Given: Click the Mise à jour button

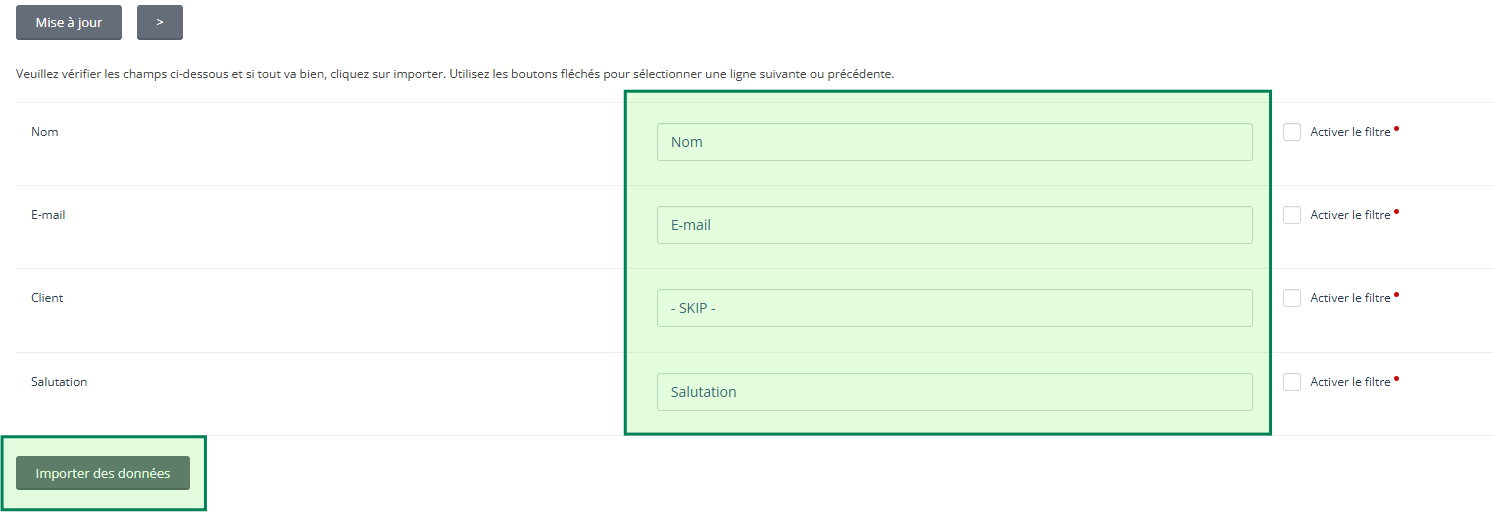Looking at the screenshot, I should coord(69,22).
